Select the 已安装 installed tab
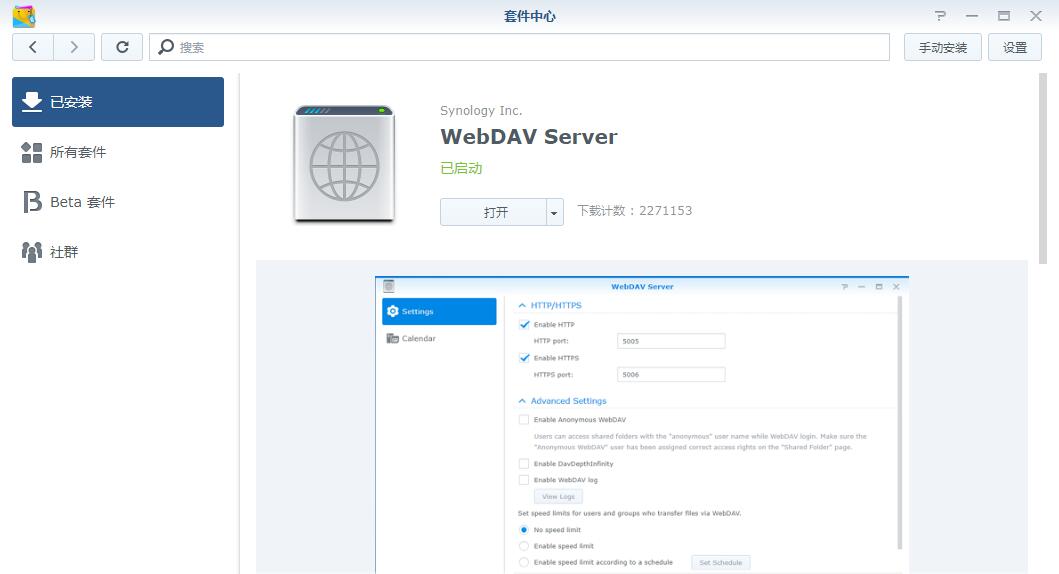This screenshot has height=574, width=1059. coord(118,102)
